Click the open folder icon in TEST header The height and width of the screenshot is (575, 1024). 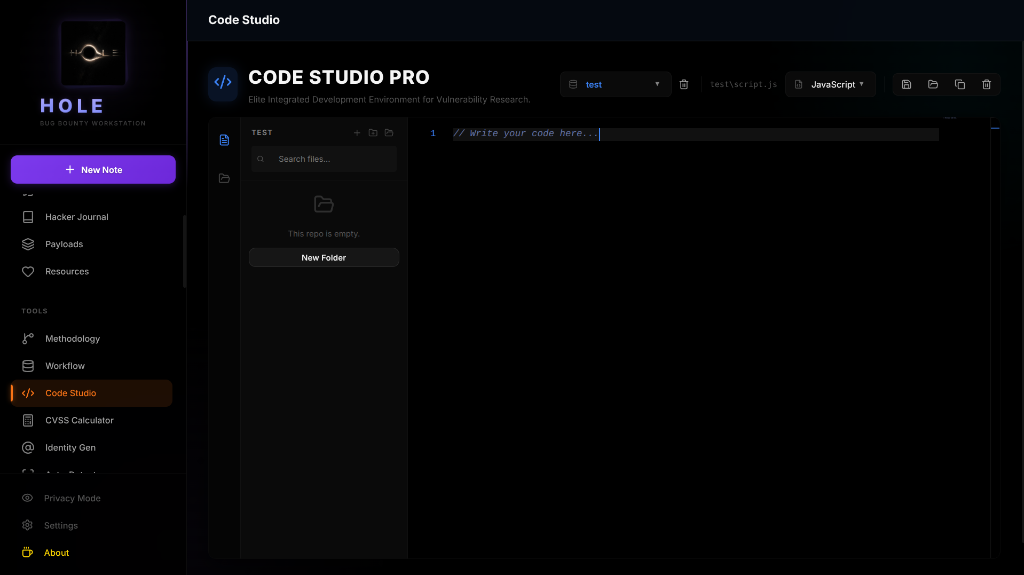389,133
